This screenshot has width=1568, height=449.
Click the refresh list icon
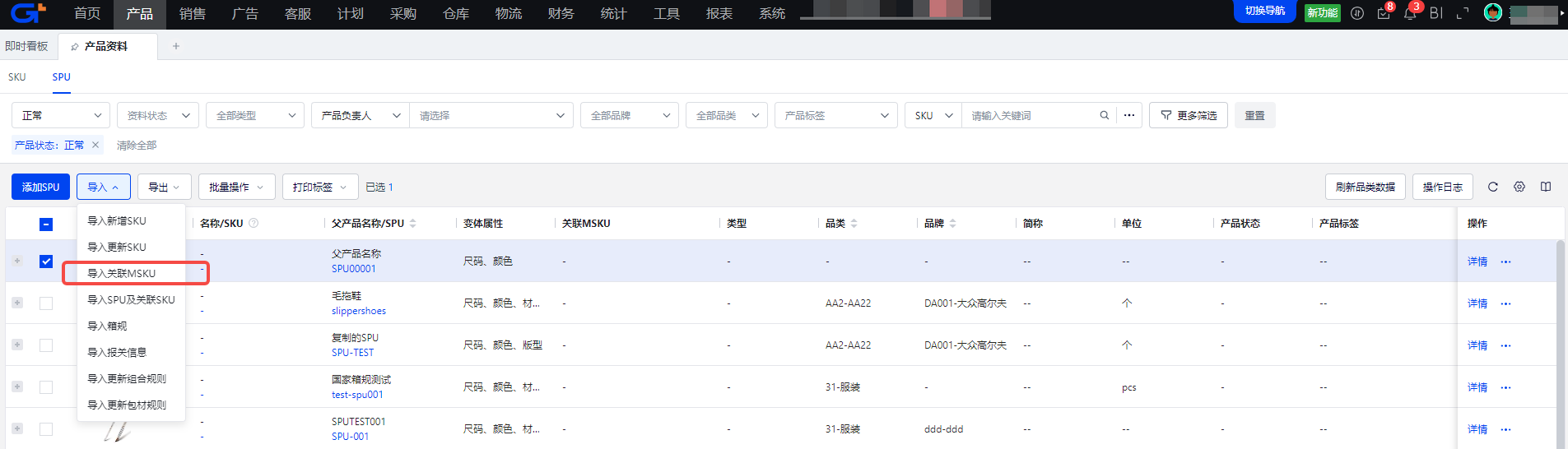(1493, 187)
